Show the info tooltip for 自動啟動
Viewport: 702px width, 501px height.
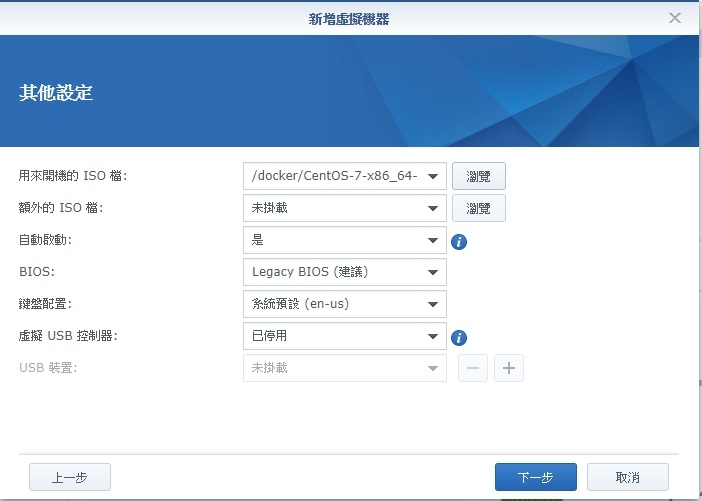459,242
